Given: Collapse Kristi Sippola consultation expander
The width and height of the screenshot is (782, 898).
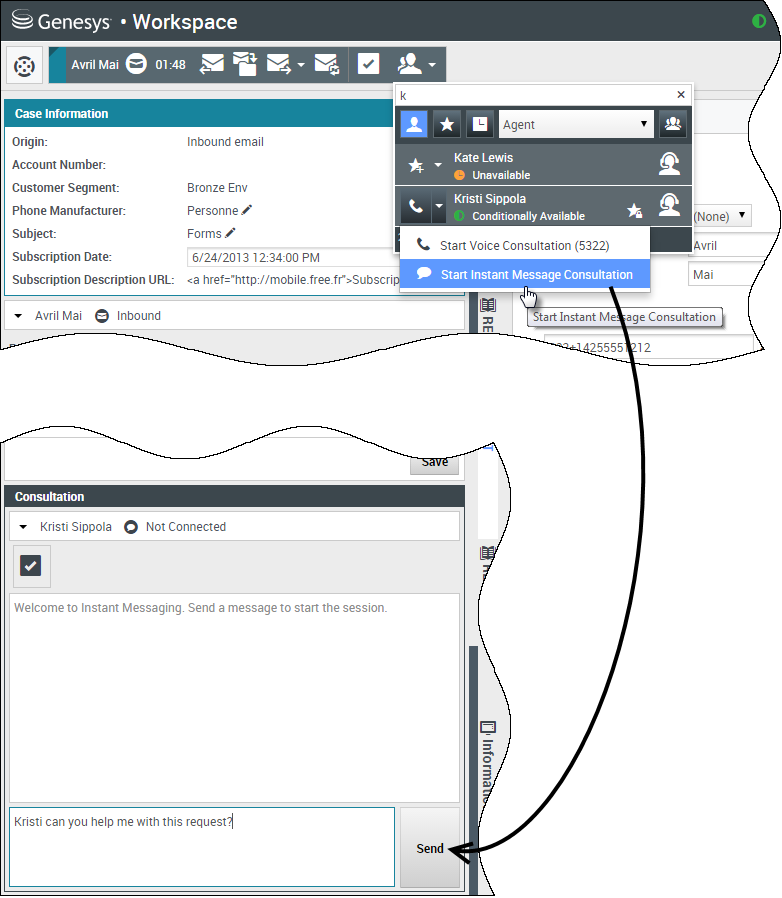Looking at the screenshot, I should tap(23, 527).
